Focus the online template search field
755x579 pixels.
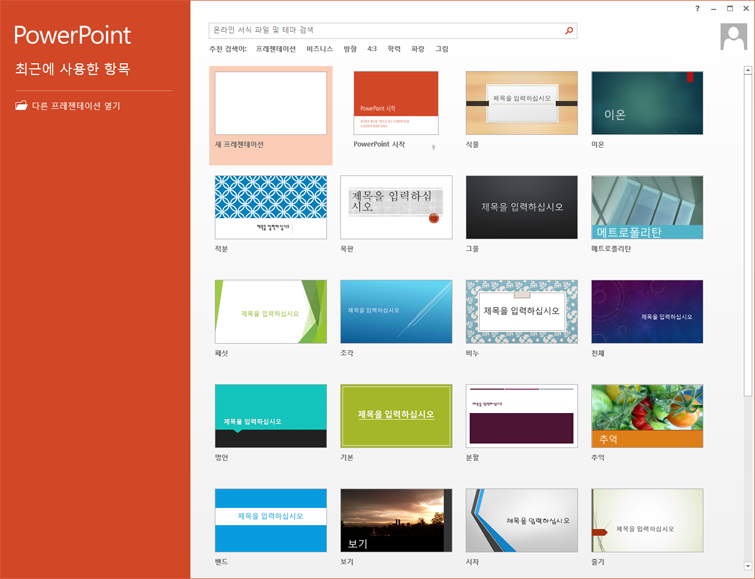392,30
